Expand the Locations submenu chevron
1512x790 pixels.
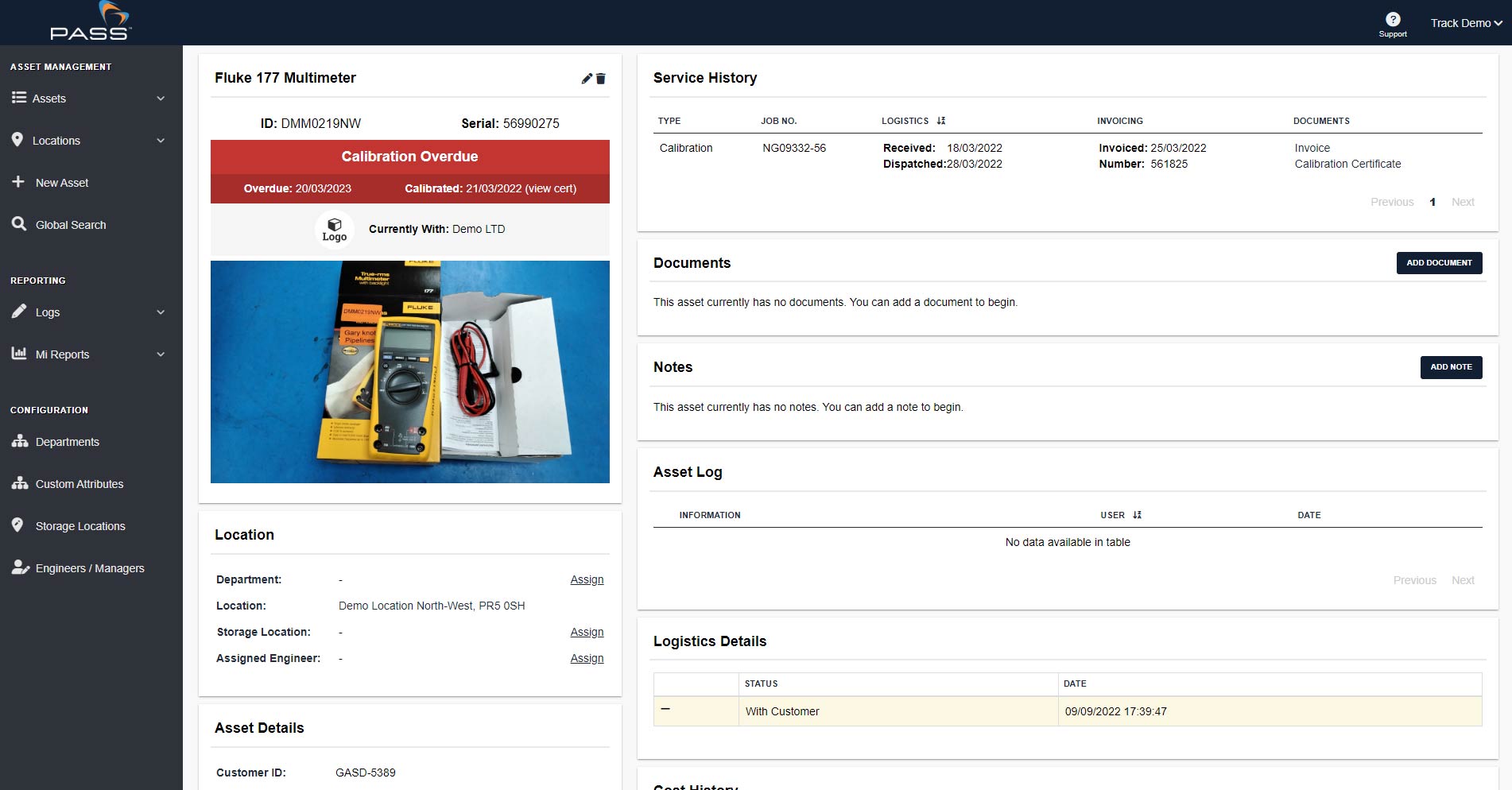161,141
